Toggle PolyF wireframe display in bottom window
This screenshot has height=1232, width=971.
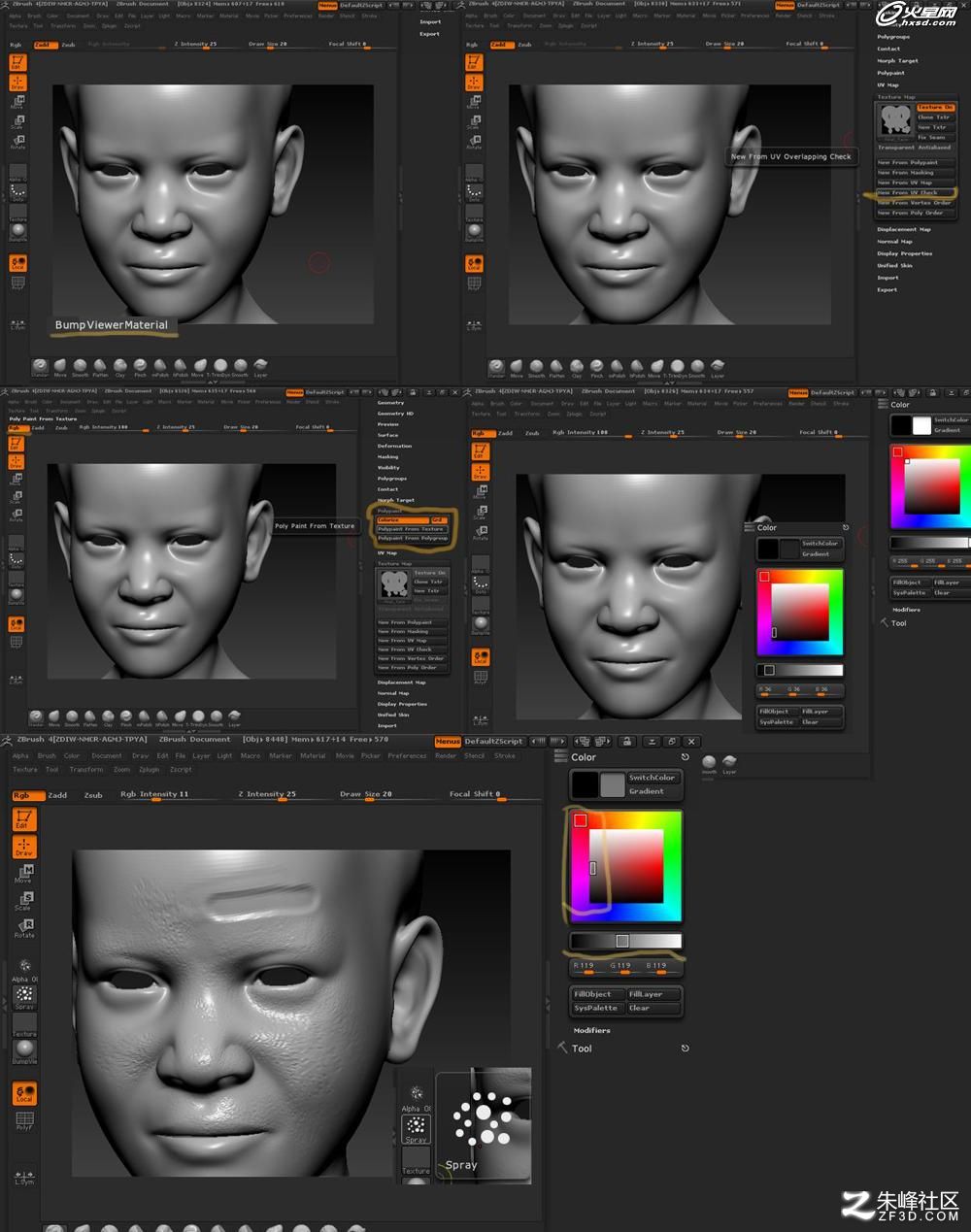[24, 1122]
